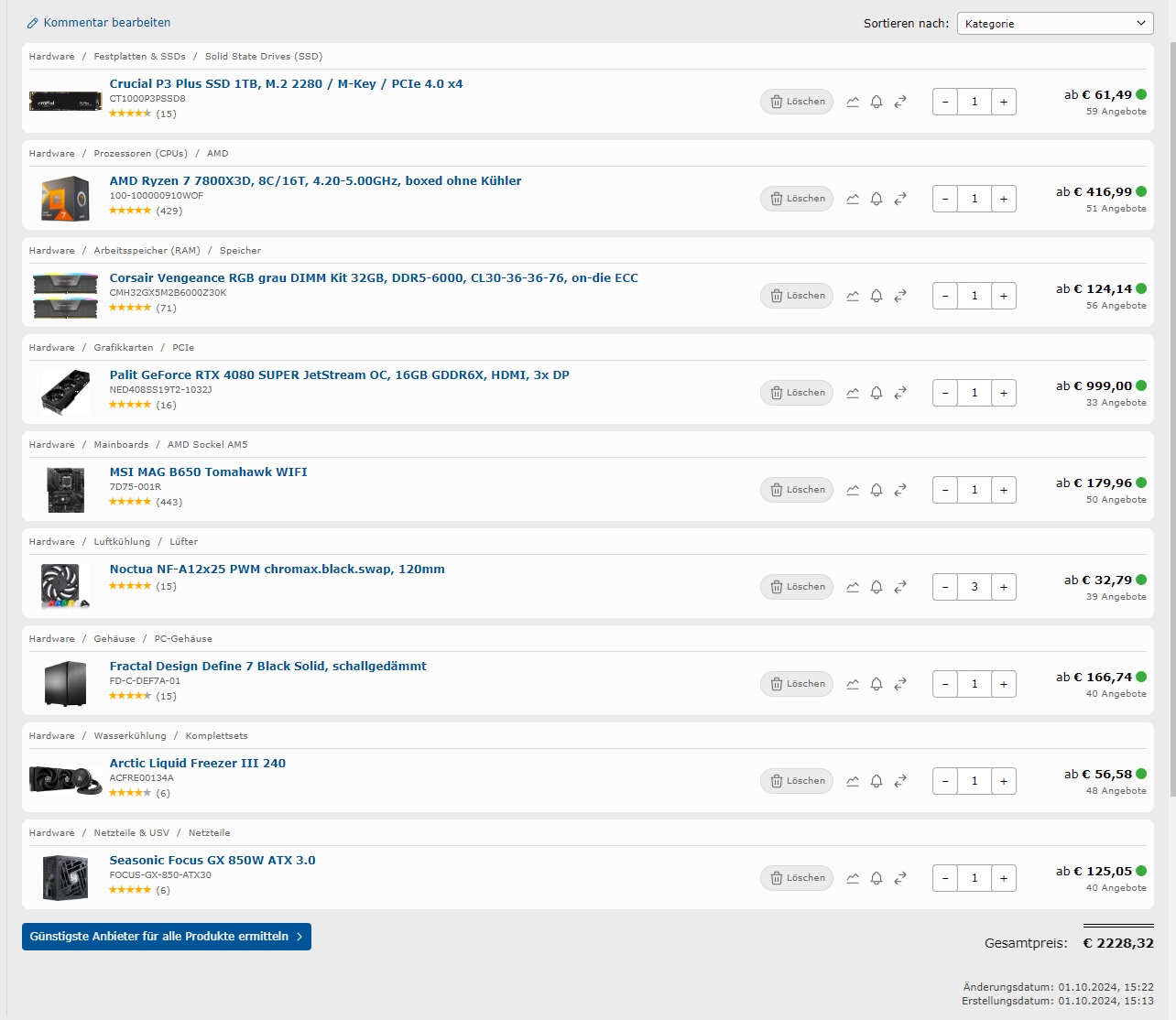Viewport: 1176px width, 1020px height.
Task: Decrease quantity of Arctic Liquid Freezer III
Action: [x=945, y=781]
